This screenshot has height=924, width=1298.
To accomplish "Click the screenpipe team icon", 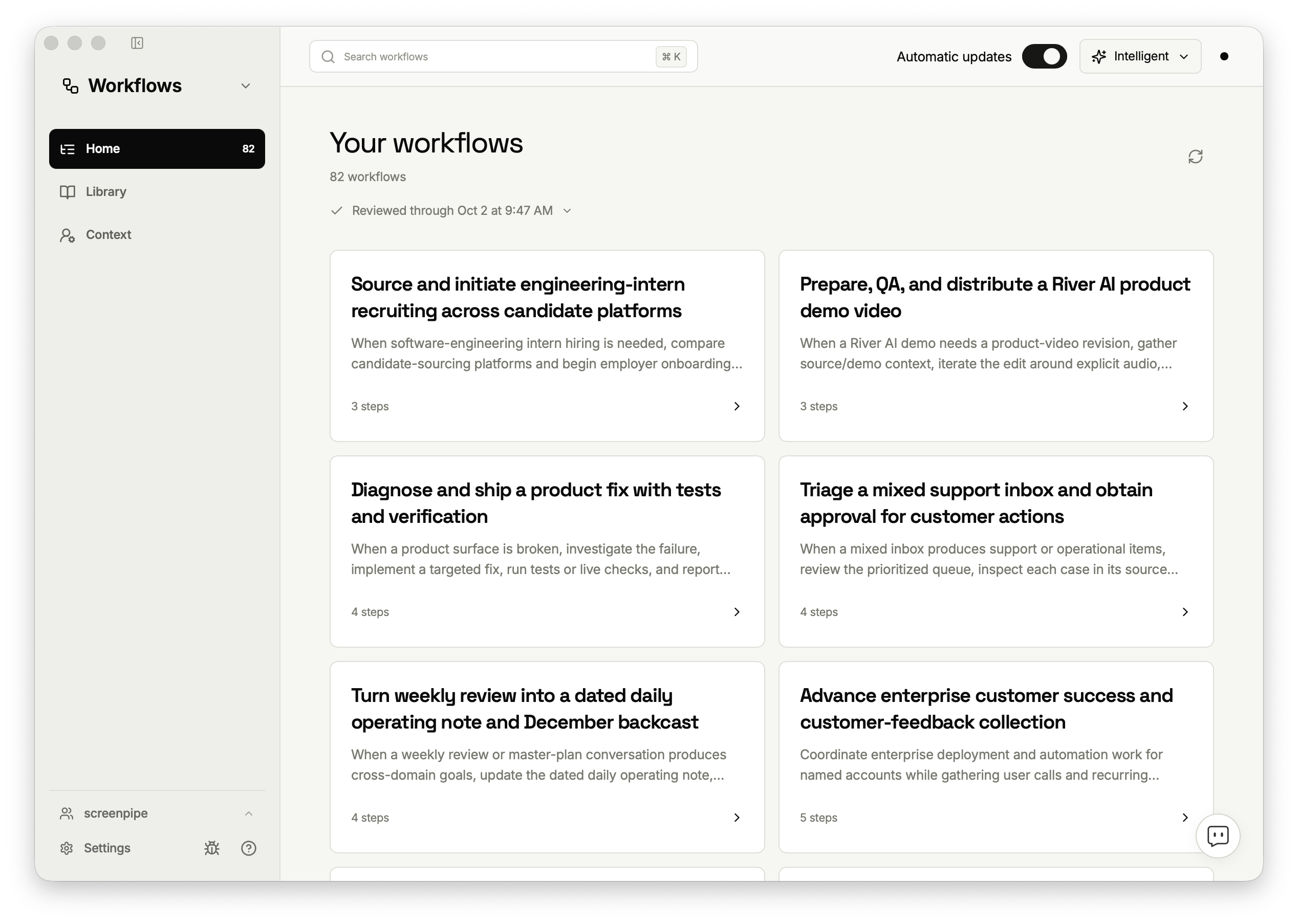I will [67, 813].
